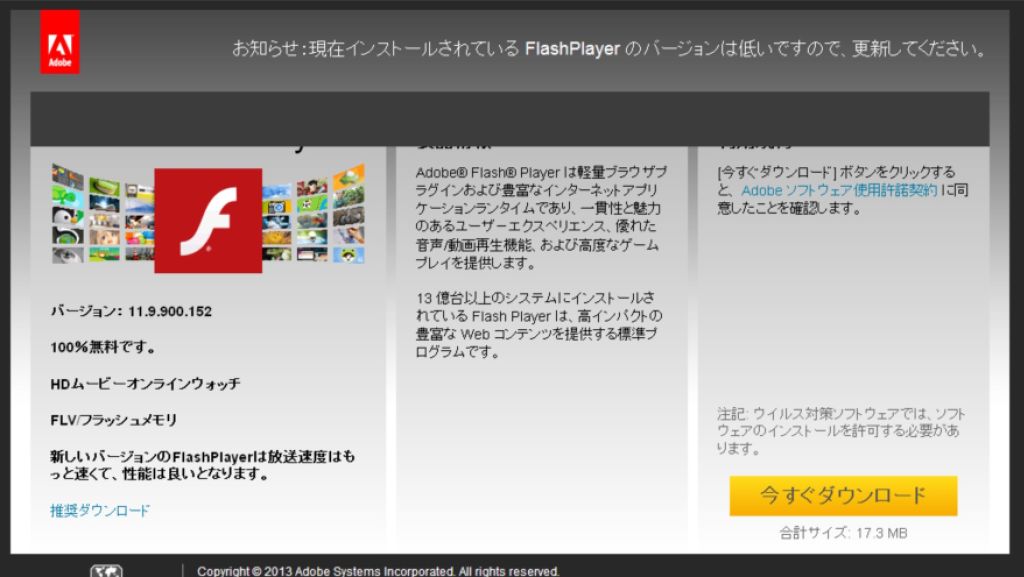This screenshot has height=577, width=1024.
Task: Click the text FLV/フラッシュメモリ
Action: click(x=114, y=420)
